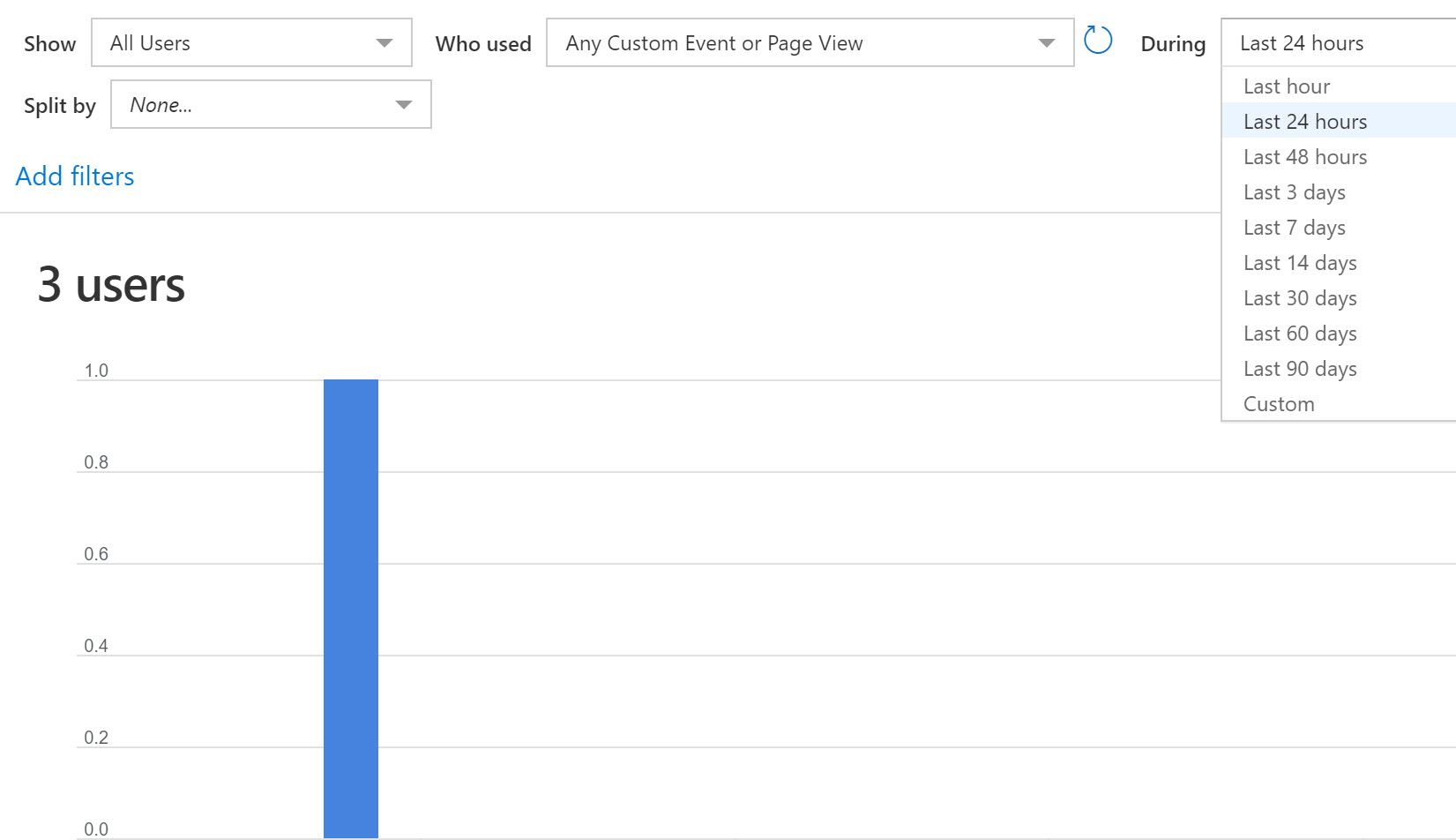The width and height of the screenshot is (1456, 840).
Task: Select Last 7 days option
Action: tap(1293, 227)
